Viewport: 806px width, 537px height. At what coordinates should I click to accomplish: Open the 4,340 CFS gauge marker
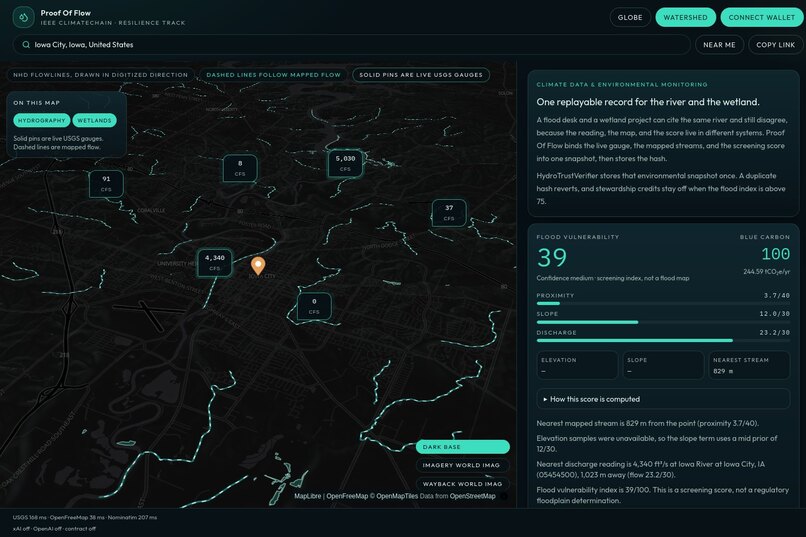click(x=214, y=263)
